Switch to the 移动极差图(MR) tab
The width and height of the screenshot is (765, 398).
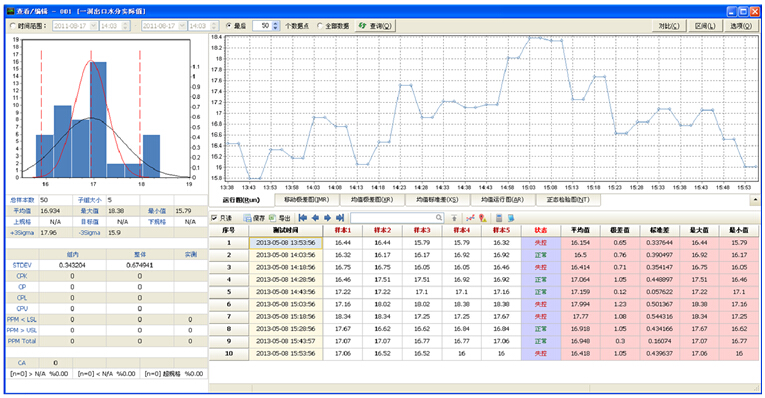(x=306, y=199)
